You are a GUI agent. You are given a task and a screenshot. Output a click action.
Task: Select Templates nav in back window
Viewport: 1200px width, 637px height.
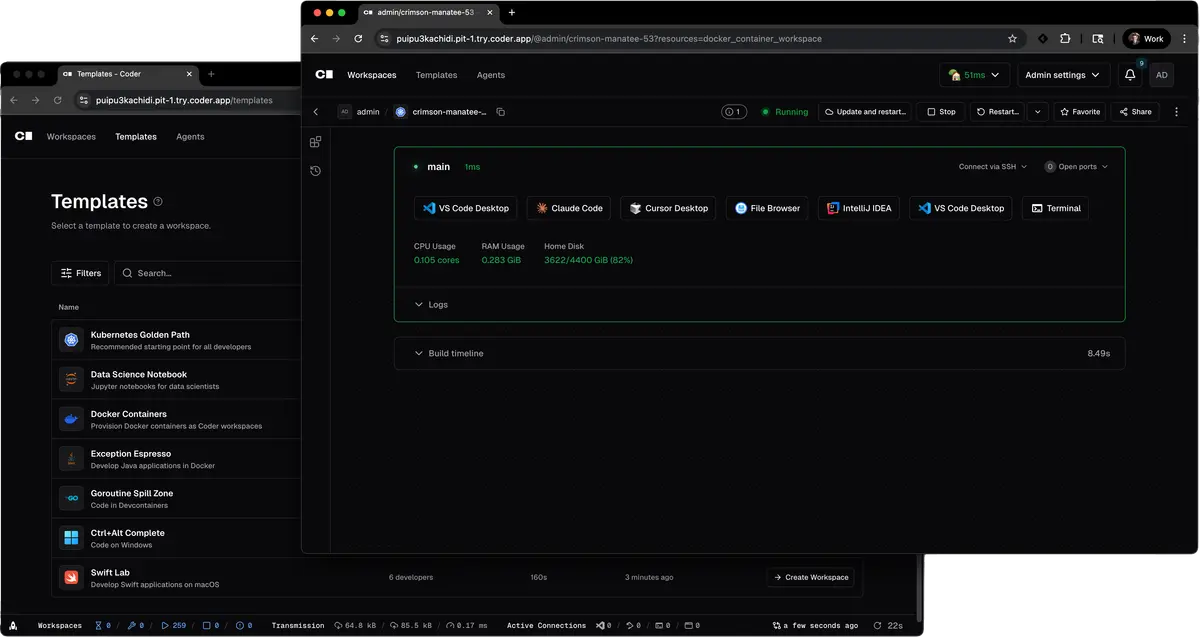[136, 136]
